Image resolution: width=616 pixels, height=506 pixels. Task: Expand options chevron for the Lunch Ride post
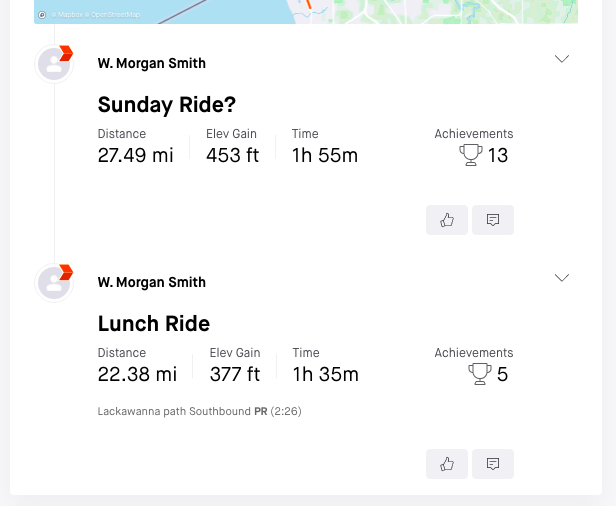coord(562,278)
